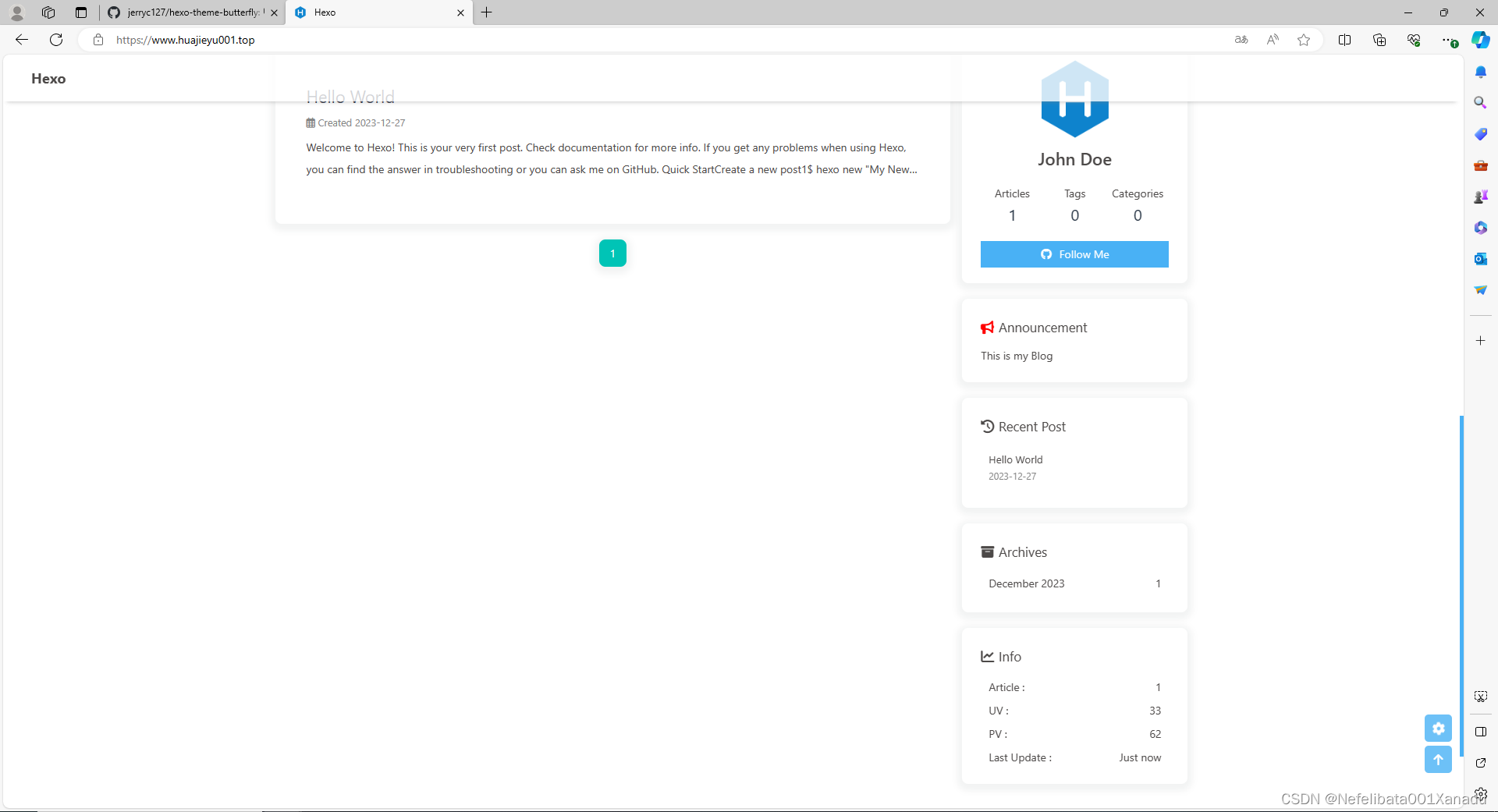Open screenshot tool in sidebar bottom
Screen dimensions: 1498x812
click(x=1480, y=697)
